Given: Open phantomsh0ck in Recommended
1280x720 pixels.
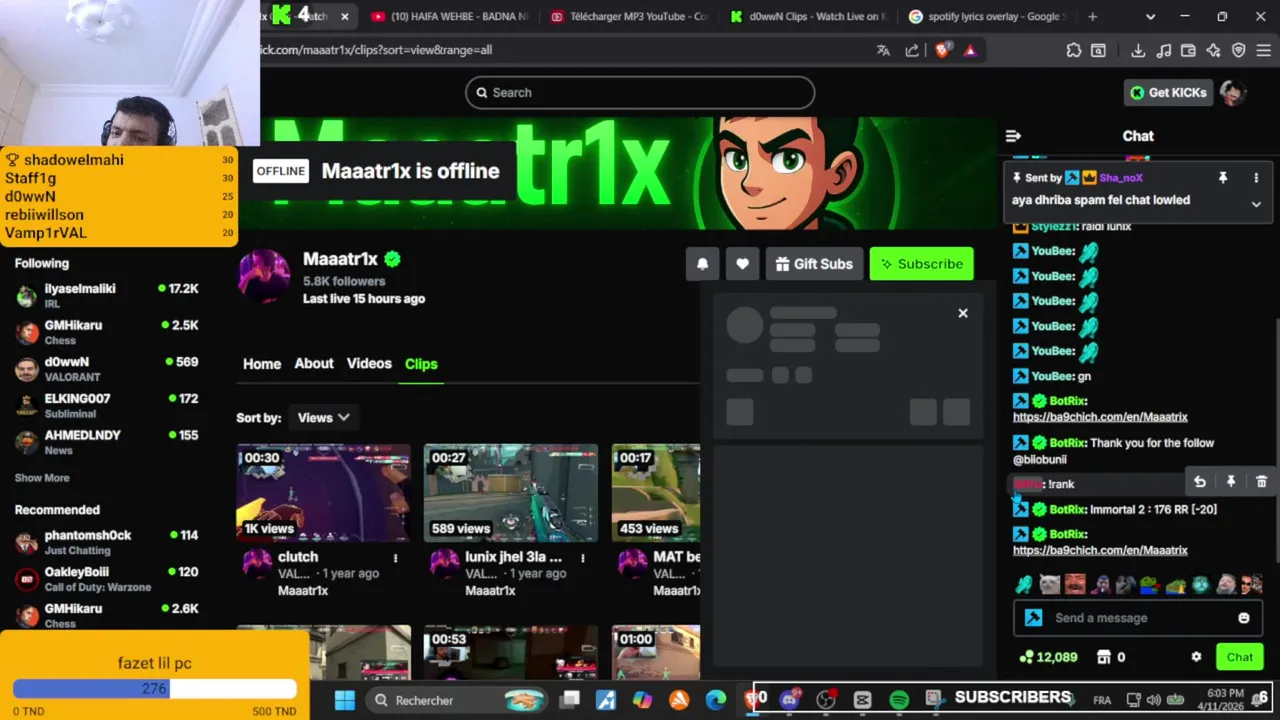Looking at the screenshot, I should [x=106, y=542].
